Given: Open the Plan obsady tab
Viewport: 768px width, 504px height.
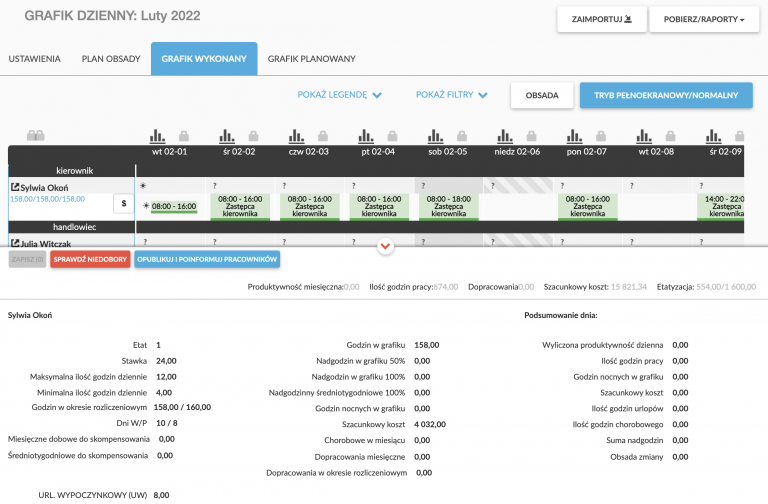Looking at the screenshot, I should [111, 59].
